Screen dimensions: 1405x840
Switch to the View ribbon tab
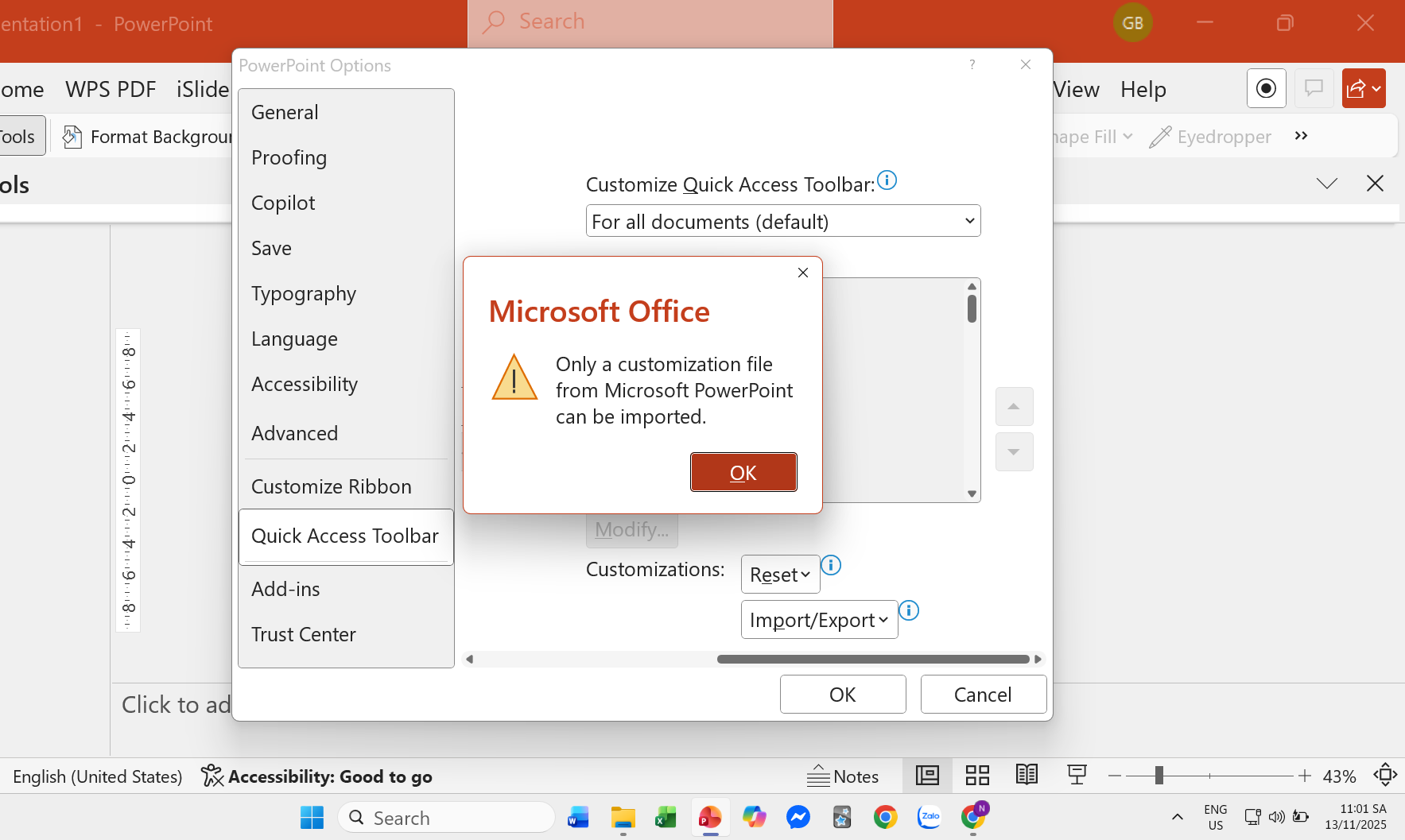1077,89
